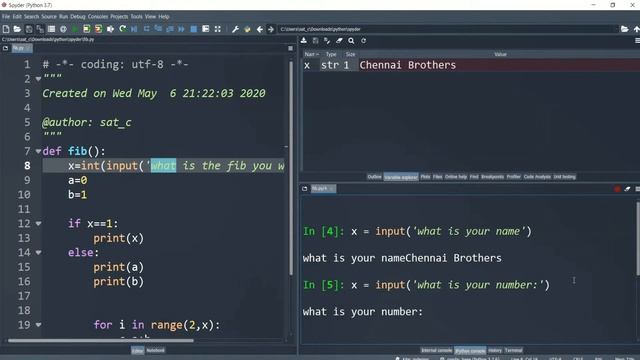Image resolution: width=640 pixels, height=360 pixels.
Task: Click the Save all files icon
Action: pos(40,29)
